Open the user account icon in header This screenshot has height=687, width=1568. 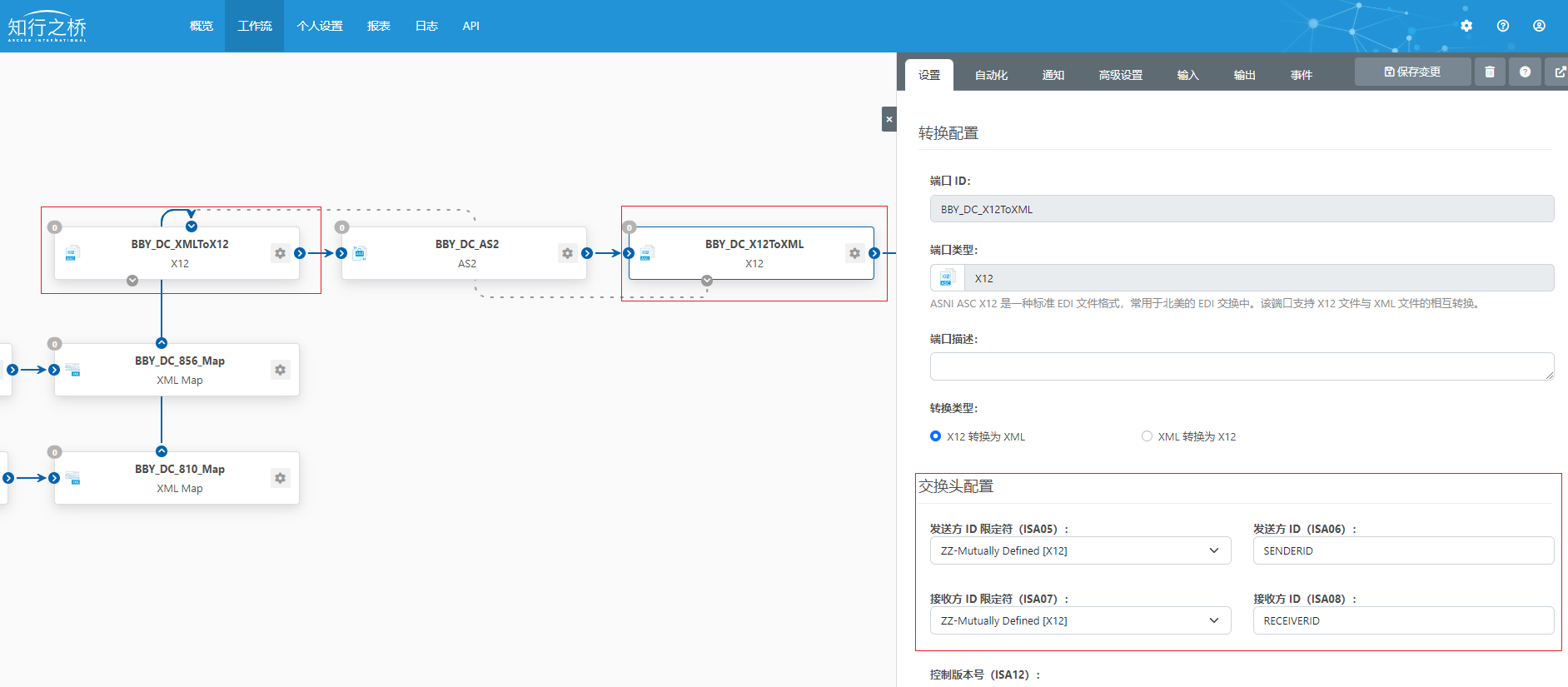click(1539, 26)
